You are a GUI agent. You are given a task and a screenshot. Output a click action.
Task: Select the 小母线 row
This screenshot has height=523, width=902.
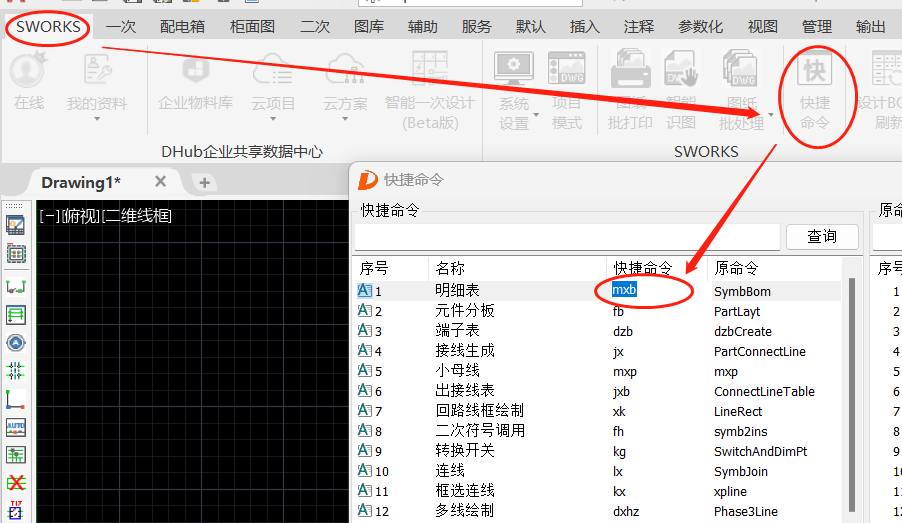(598, 371)
